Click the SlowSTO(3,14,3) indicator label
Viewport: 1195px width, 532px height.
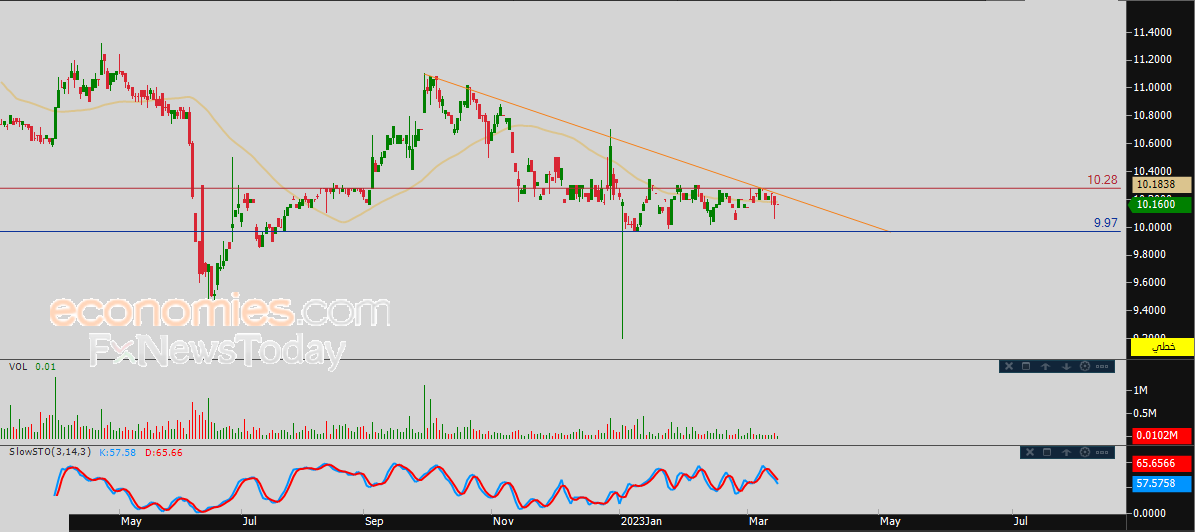point(49,453)
